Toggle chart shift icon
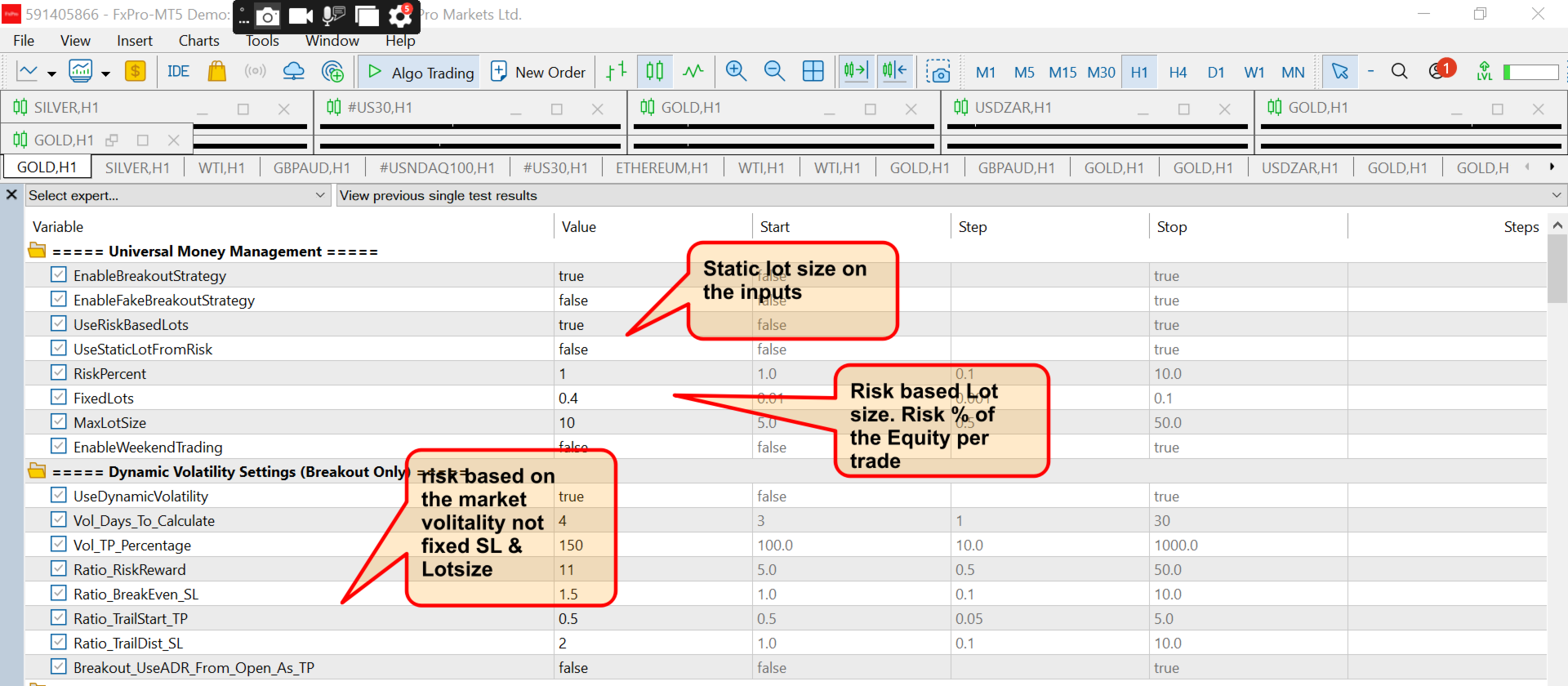This screenshot has height=686, width=1568. 894,72
